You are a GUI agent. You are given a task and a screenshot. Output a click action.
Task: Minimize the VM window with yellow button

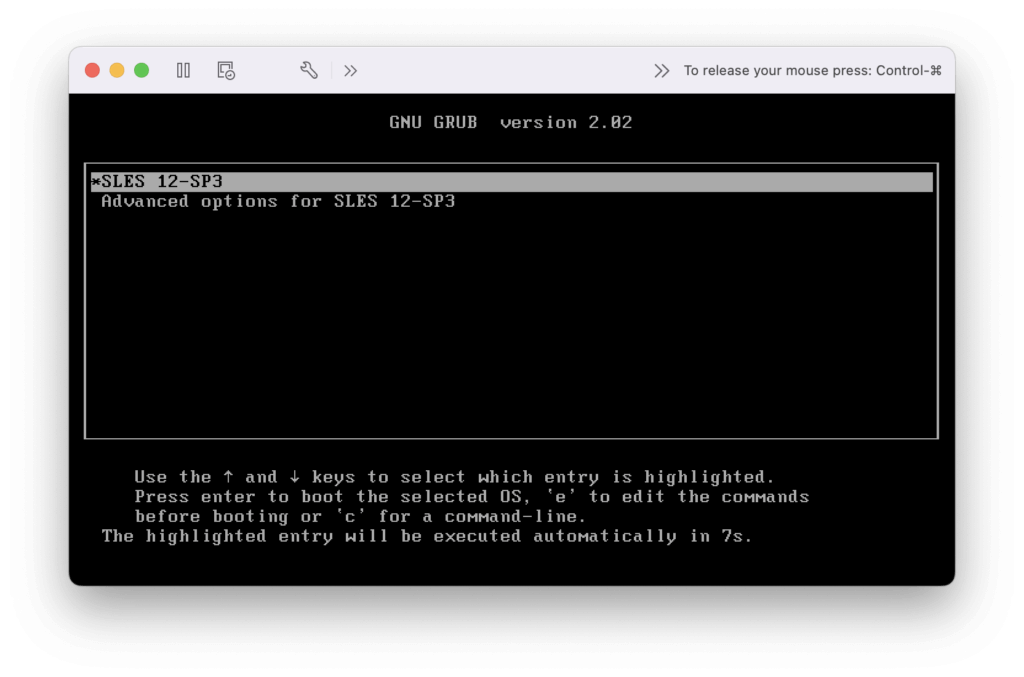point(117,70)
